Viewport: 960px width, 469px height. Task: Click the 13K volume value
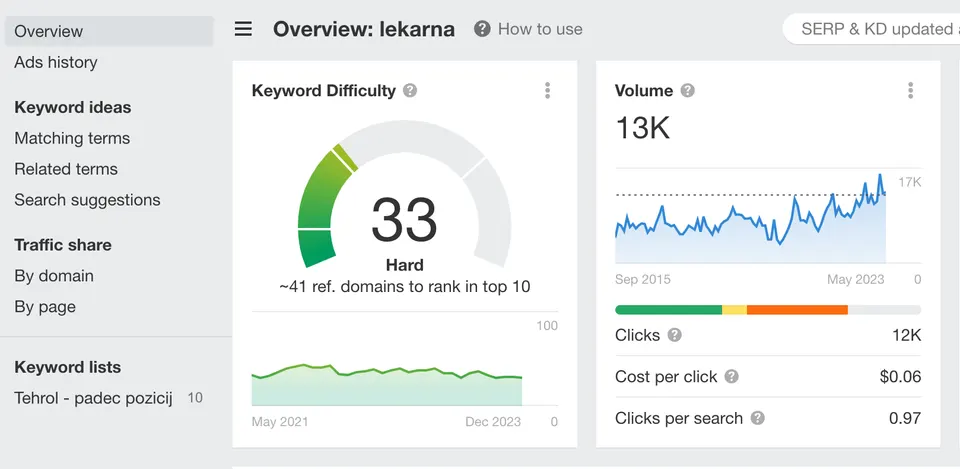pyautogui.click(x=643, y=129)
